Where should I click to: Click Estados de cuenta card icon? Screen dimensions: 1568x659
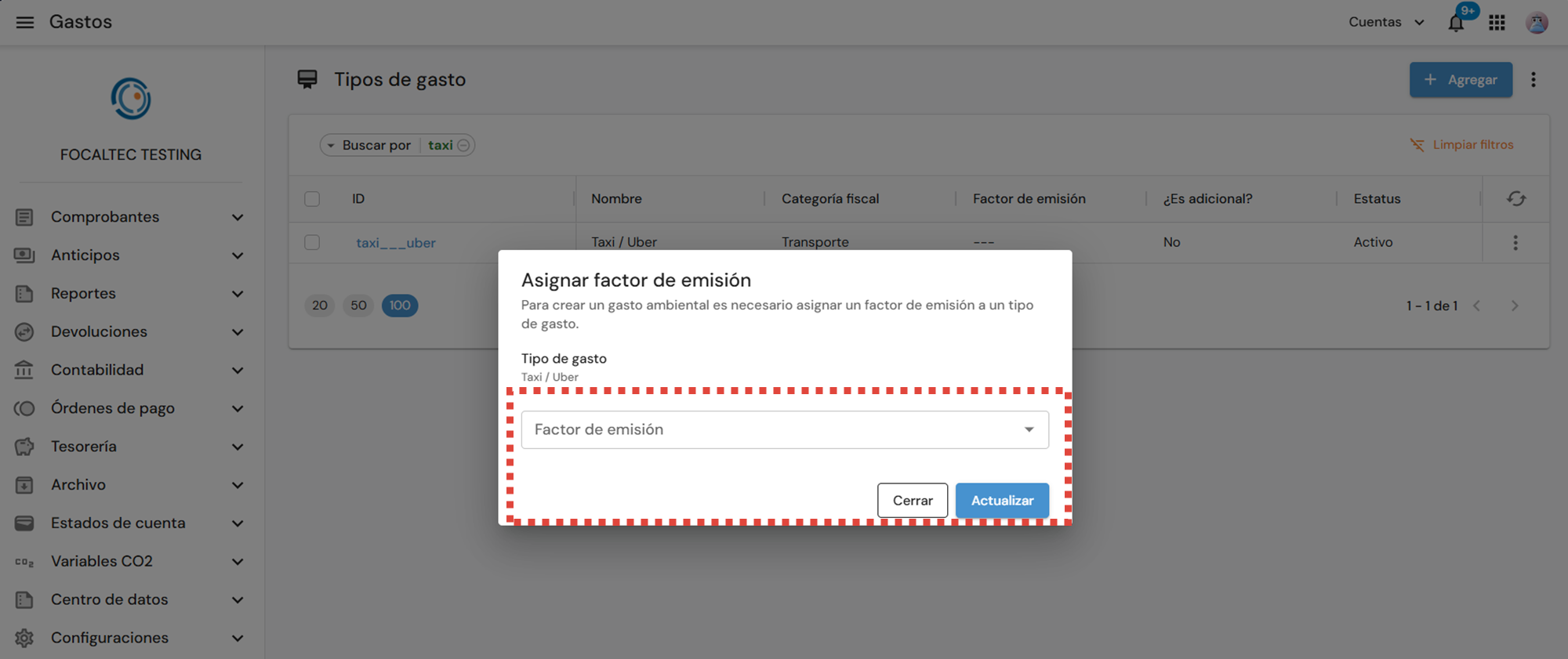click(x=24, y=523)
